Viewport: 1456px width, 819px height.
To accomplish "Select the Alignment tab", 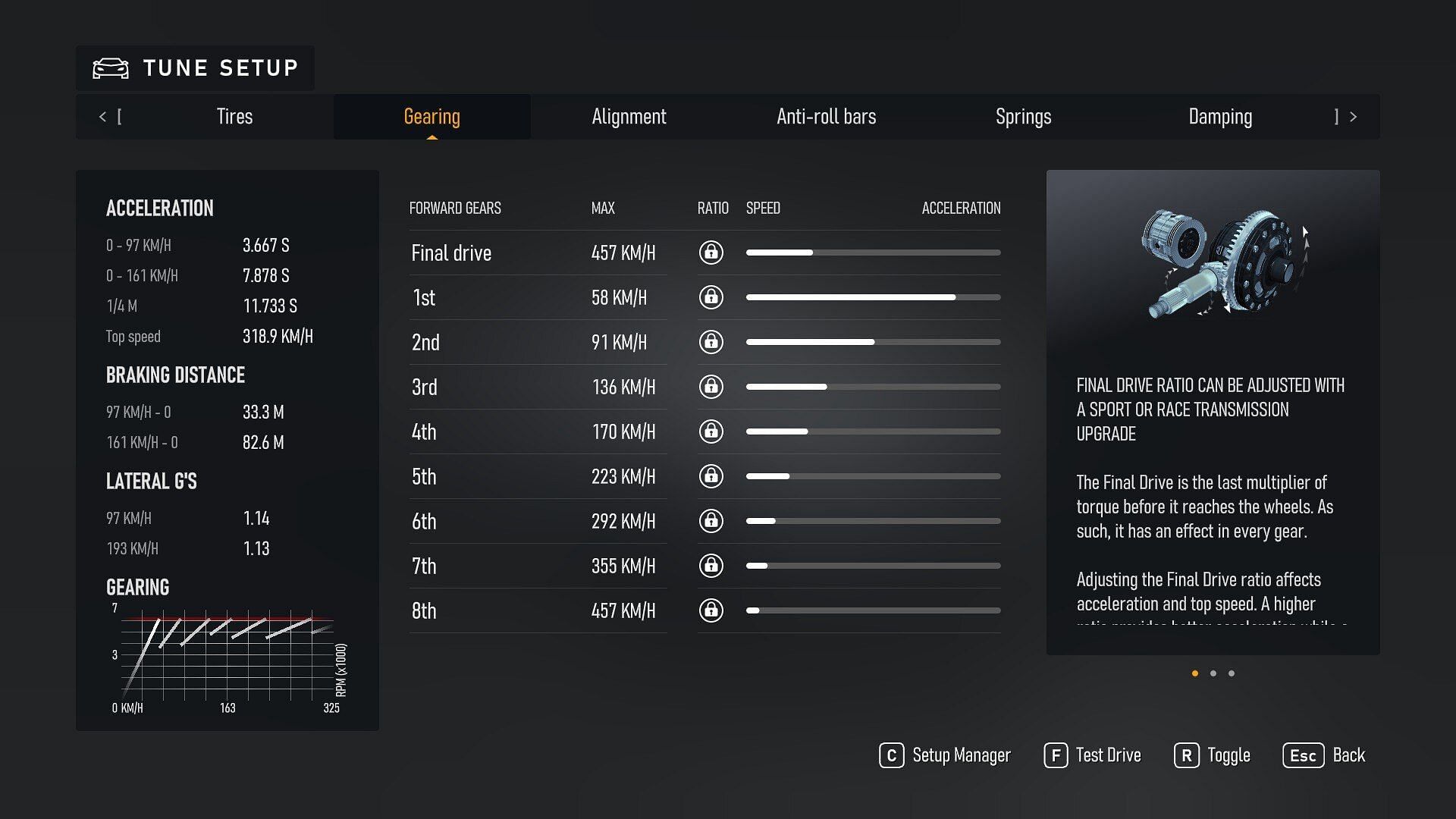I will (x=628, y=117).
